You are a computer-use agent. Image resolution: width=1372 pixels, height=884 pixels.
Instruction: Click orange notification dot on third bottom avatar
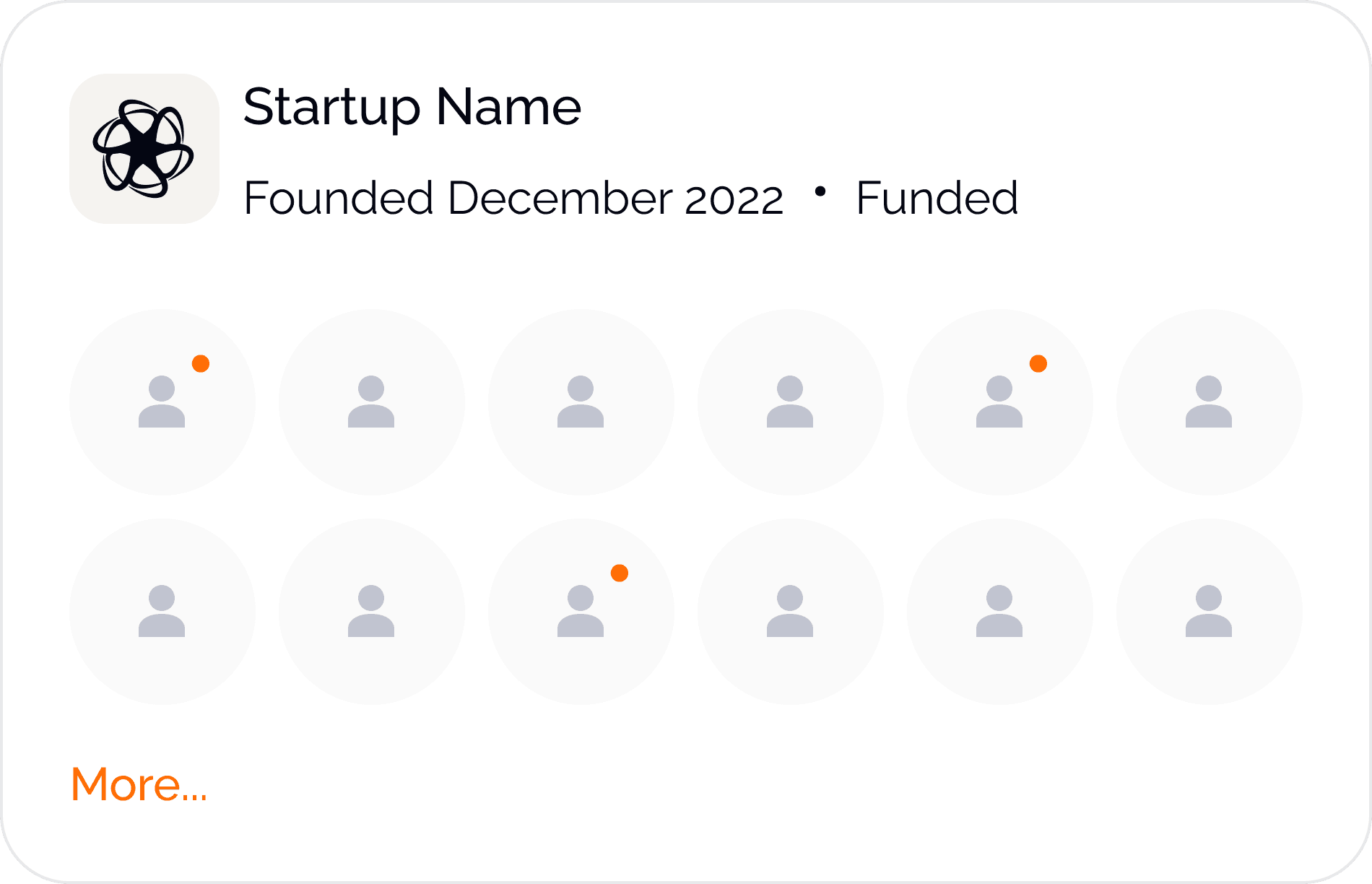(x=620, y=573)
